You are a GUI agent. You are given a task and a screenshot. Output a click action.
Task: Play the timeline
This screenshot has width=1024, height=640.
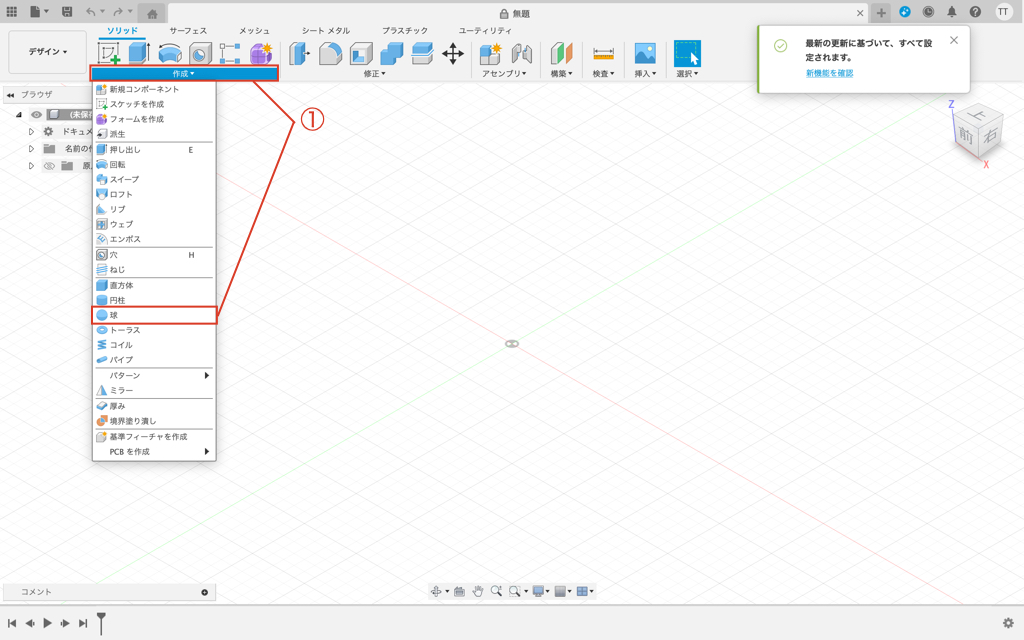point(48,623)
